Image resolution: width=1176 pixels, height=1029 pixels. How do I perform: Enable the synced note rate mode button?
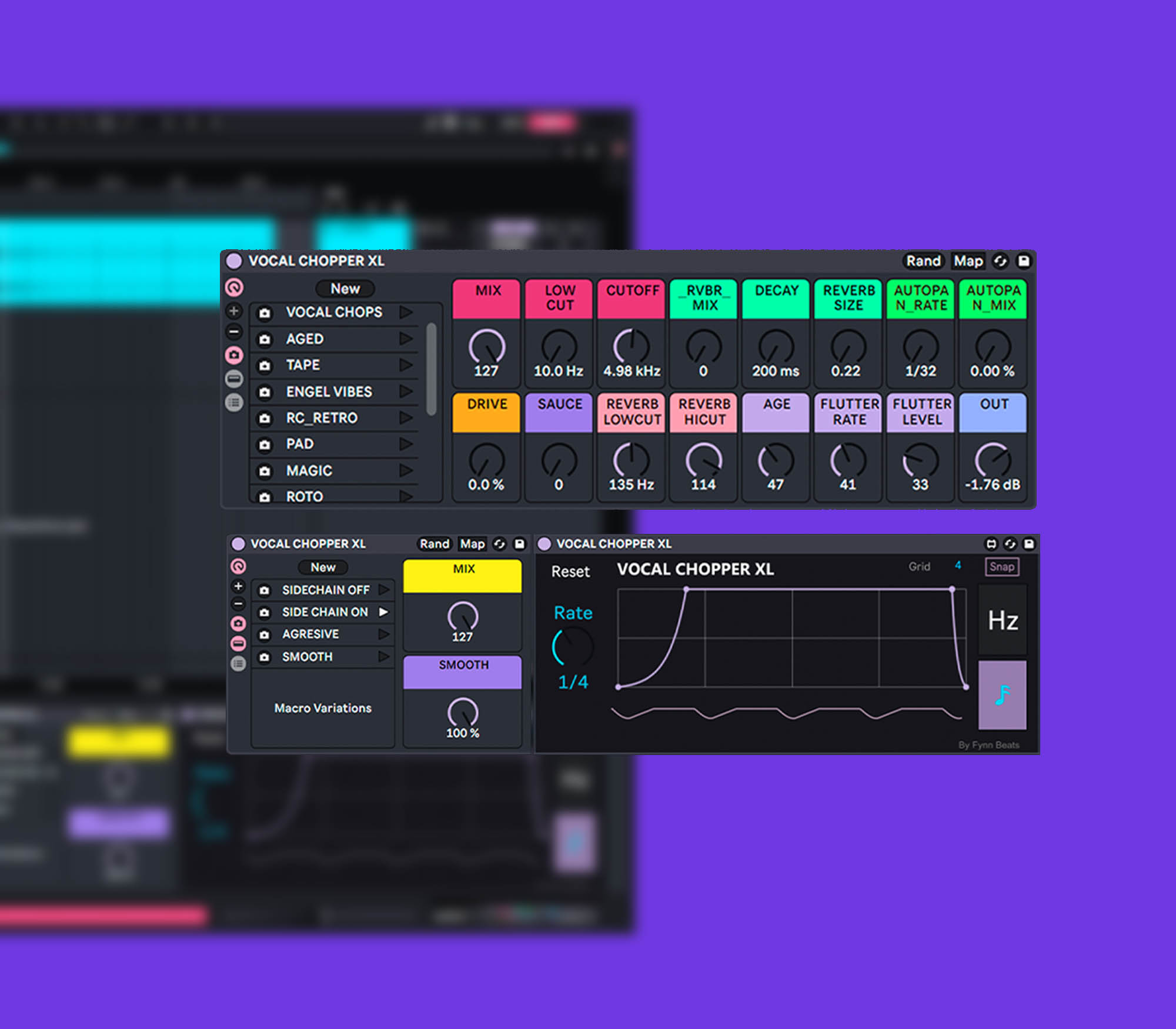point(1003,695)
